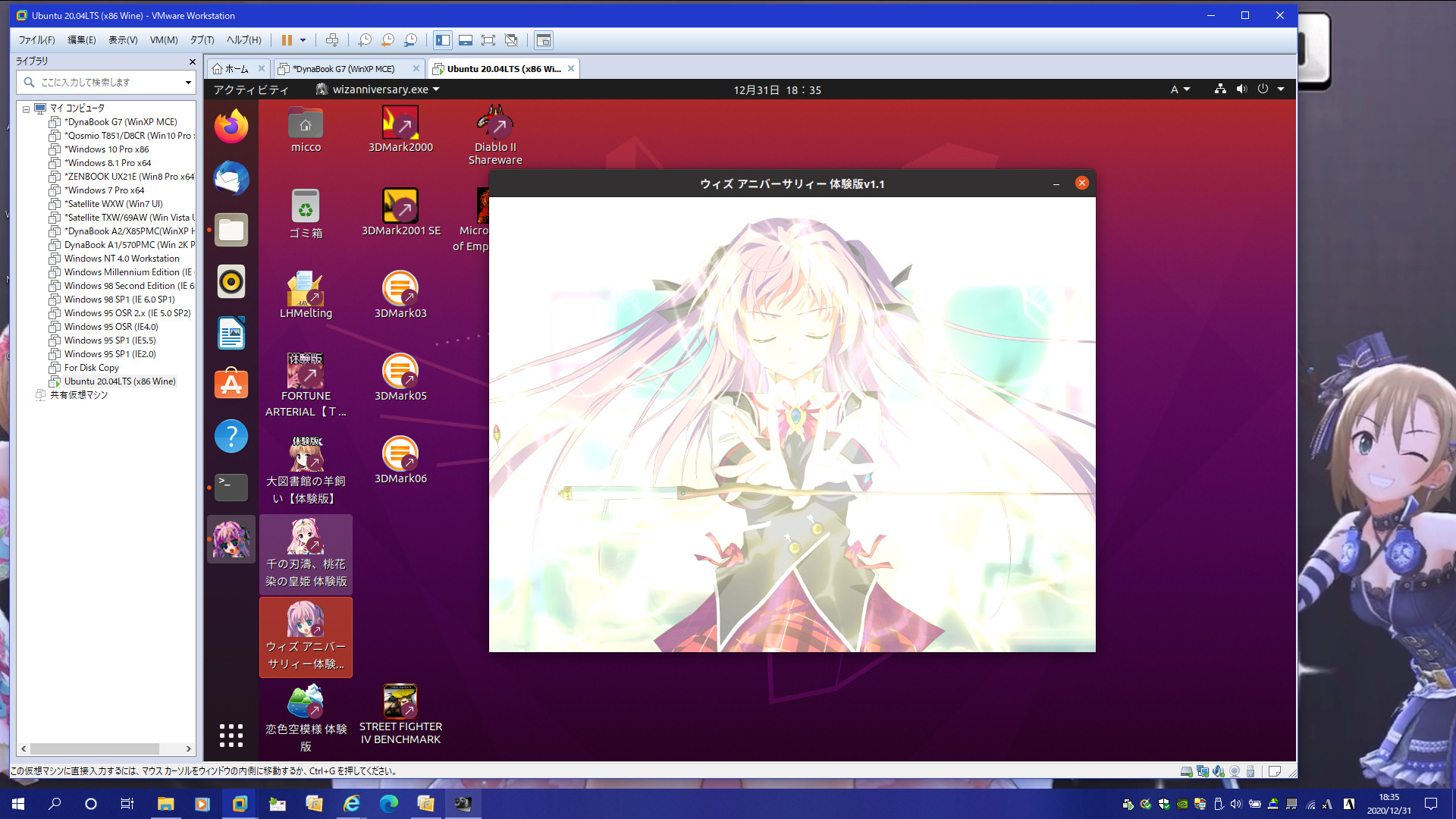The width and height of the screenshot is (1456, 819).
Task: Open the Help icon in the Ubuntu dock
Action: (x=231, y=436)
